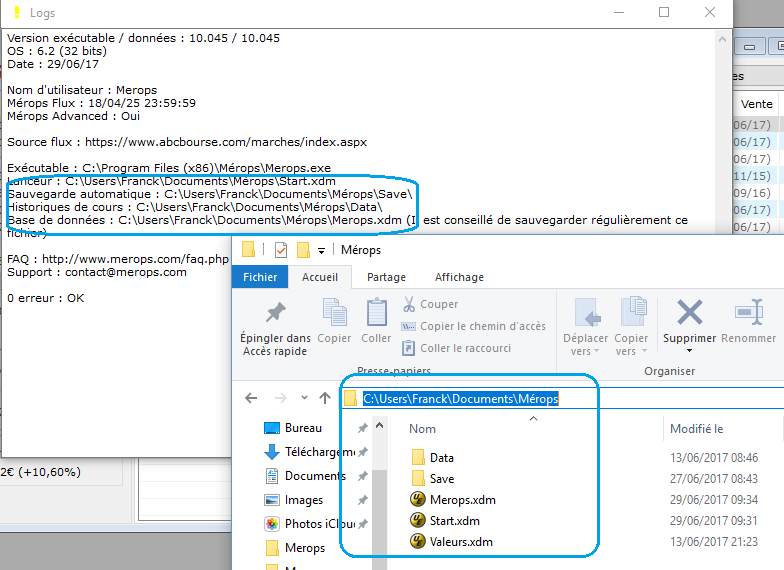Click the Copier icon in Presse-papiers

pos(334,312)
